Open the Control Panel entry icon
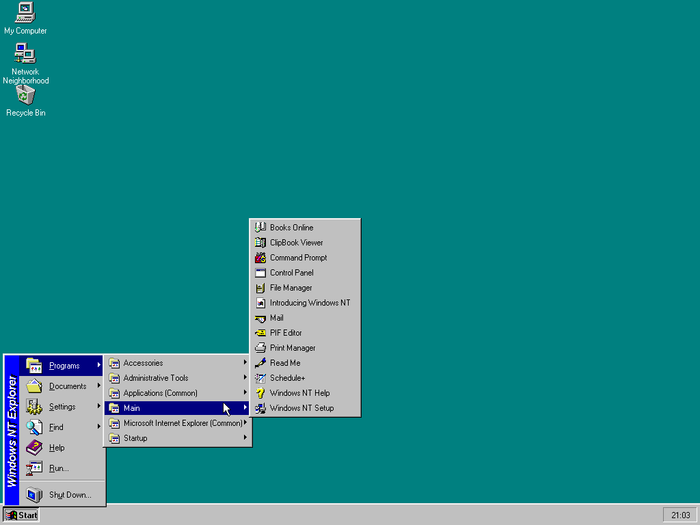Image resolution: width=700 pixels, height=525 pixels. (x=260, y=273)
